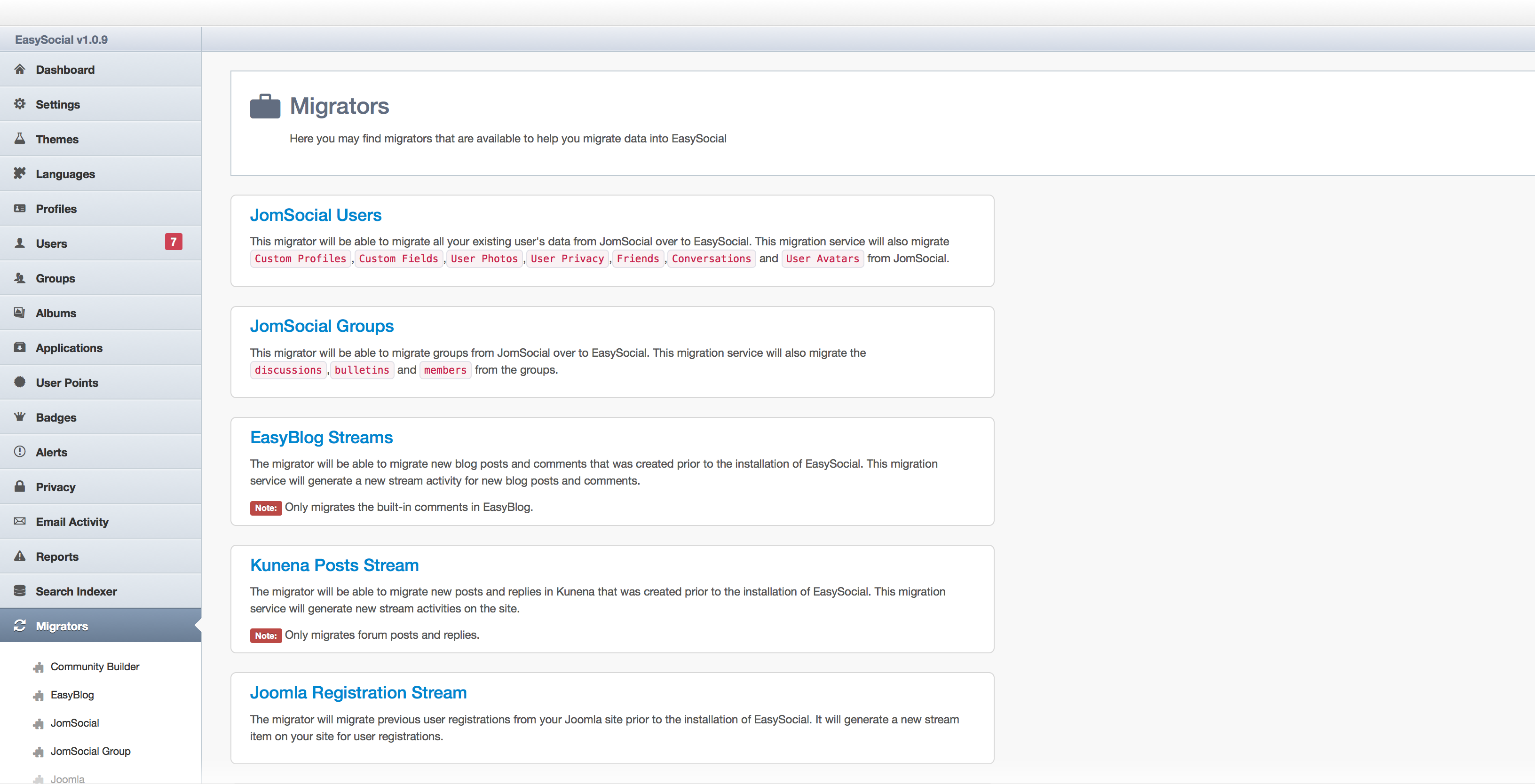Image resolution: width=1535 pixels, height=784 pixels.
Task: Open the Community Builder migrator submenu
Action: click(95, 666)
